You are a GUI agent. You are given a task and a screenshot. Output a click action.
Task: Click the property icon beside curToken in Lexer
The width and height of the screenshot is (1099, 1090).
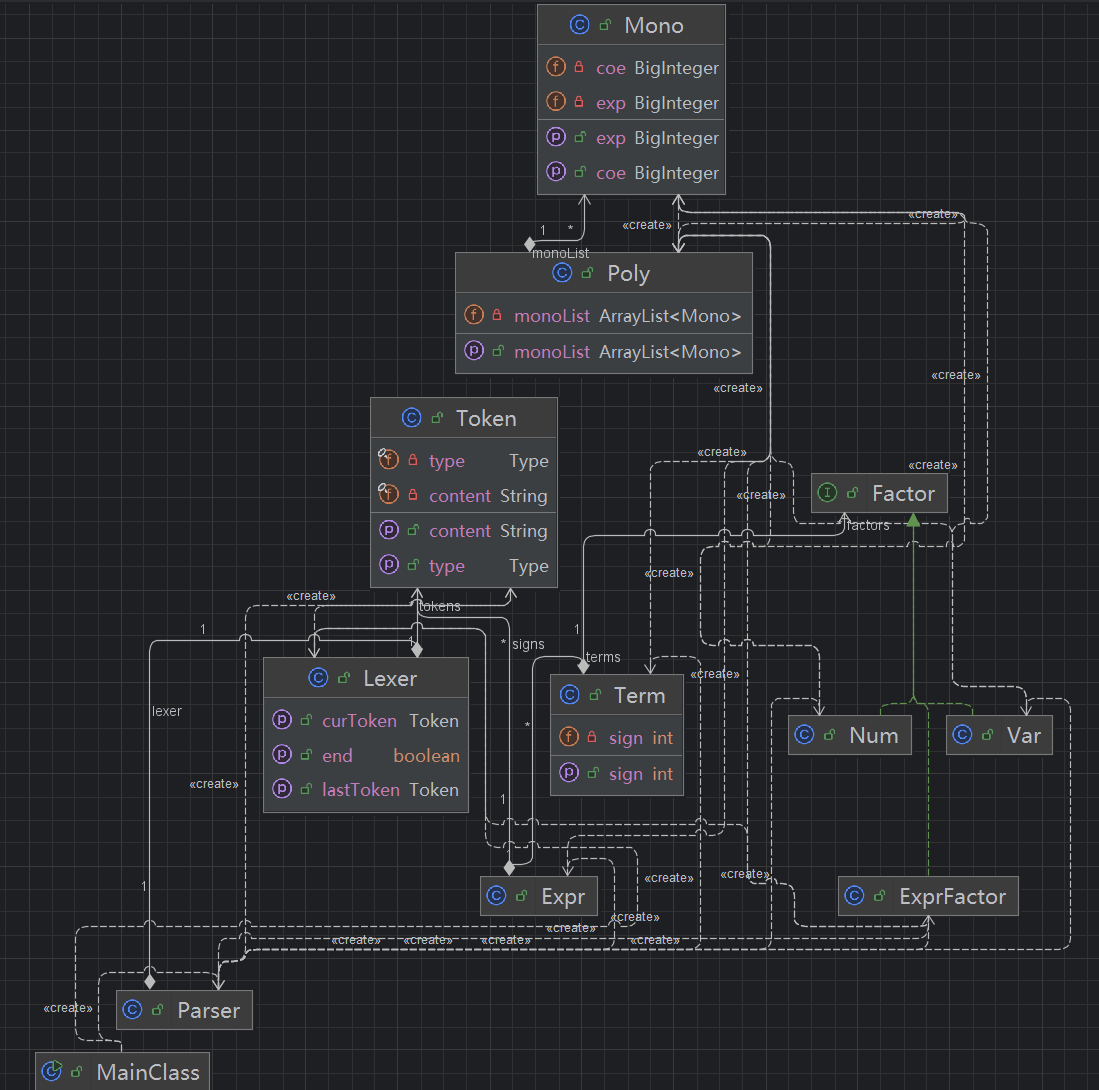click(x=282, y=720)
